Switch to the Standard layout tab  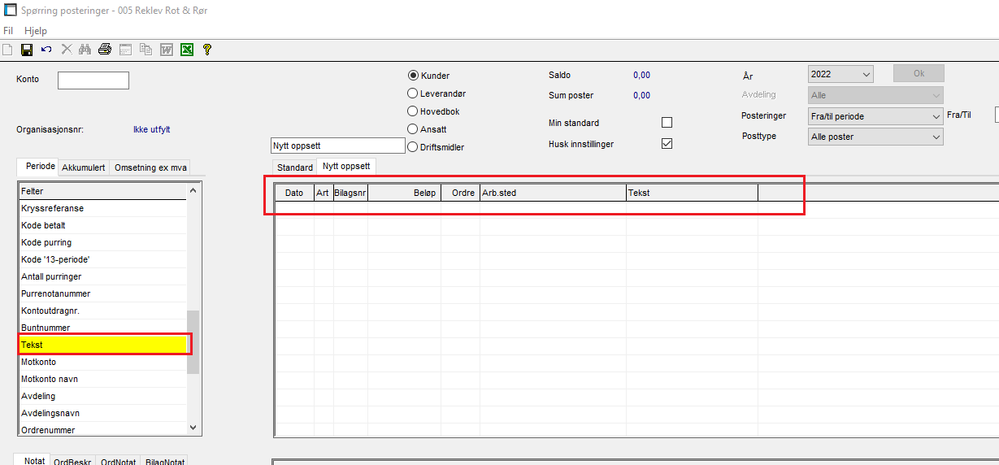pos(295,168)
